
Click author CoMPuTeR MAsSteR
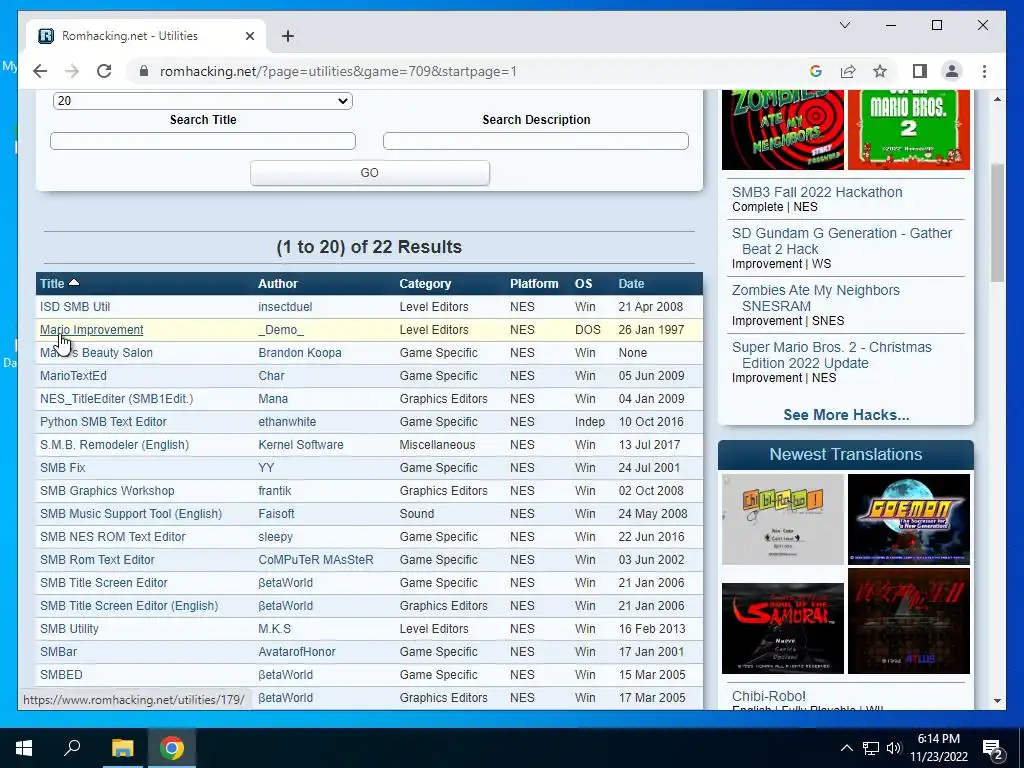tap(315, 560)
